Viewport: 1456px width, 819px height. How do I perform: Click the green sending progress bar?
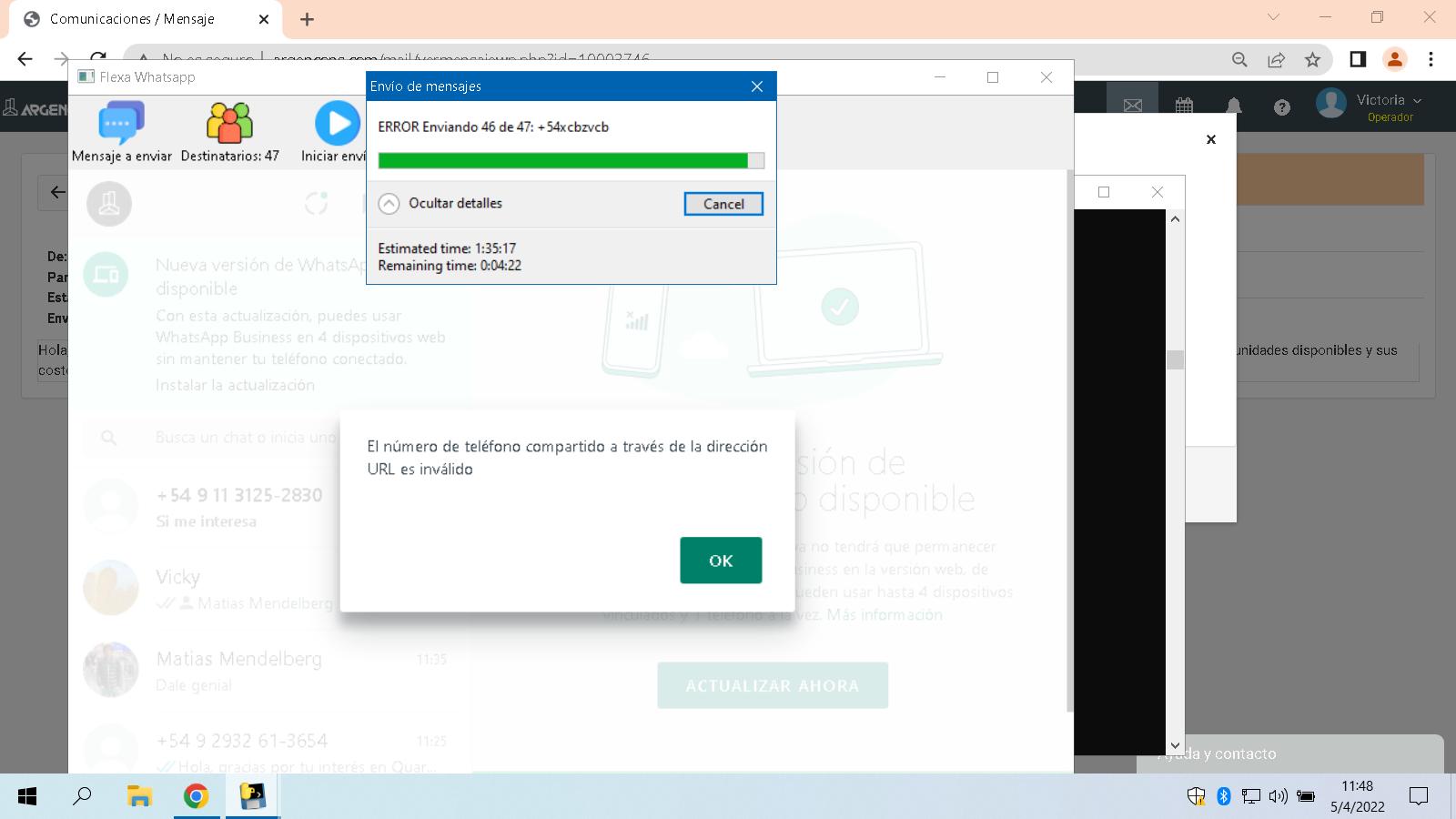(x=571, y=160)
